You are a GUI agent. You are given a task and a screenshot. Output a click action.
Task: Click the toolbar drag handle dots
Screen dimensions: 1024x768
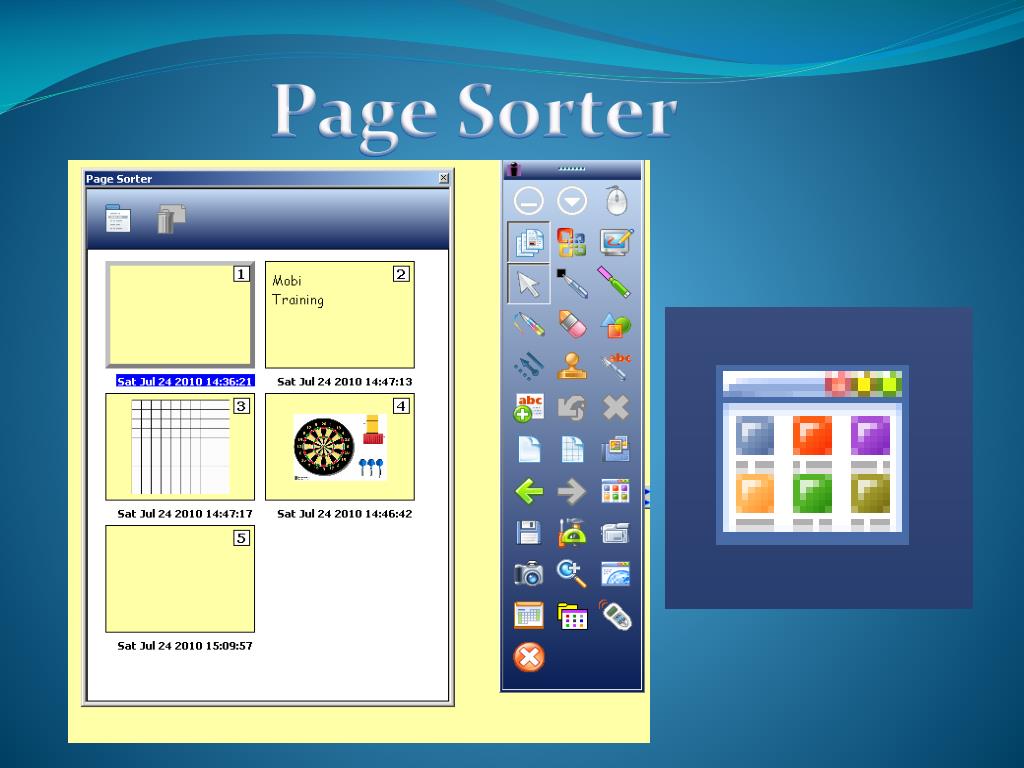tap(571, 169)
